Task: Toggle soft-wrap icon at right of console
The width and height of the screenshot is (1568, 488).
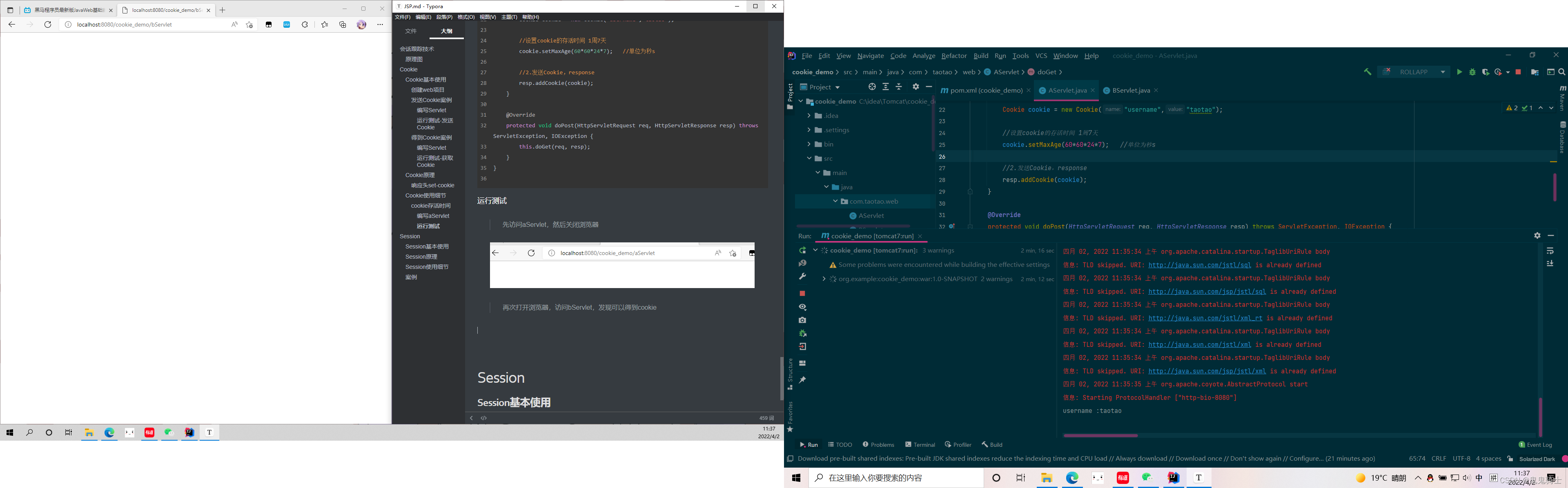Action: pyautogui.click(x=1550, y=251)
